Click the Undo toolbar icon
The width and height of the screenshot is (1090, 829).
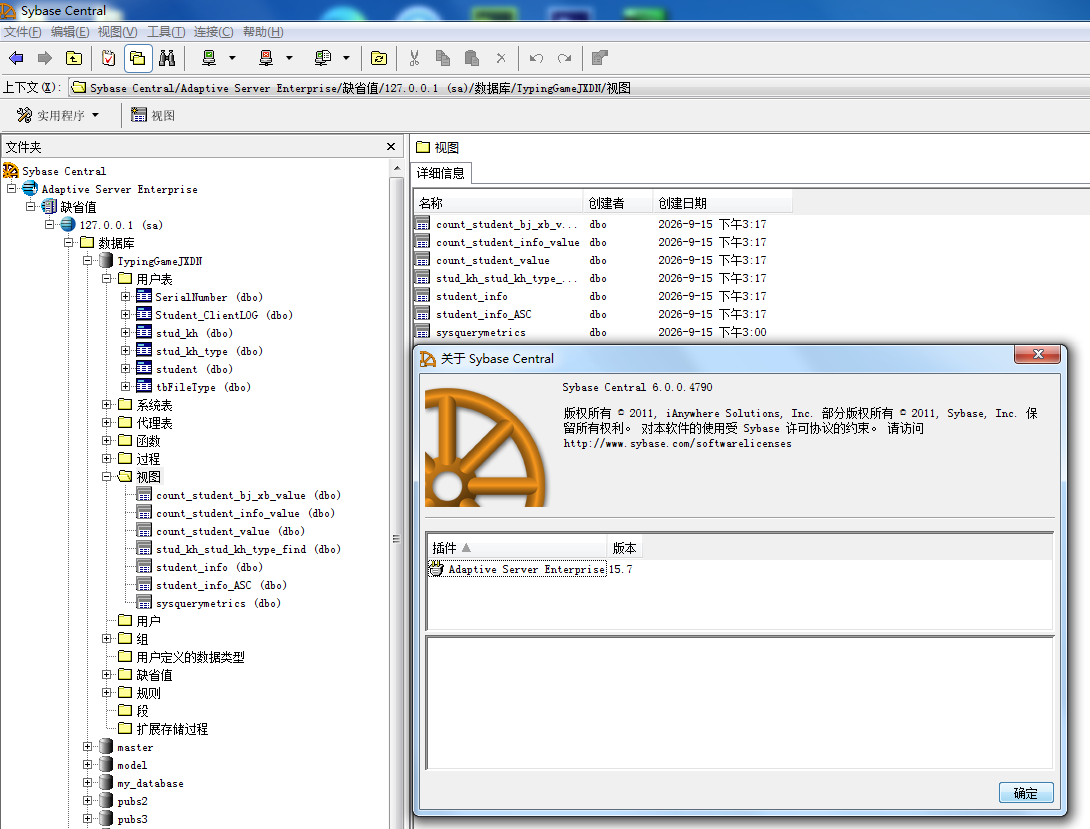pos(536,58)
